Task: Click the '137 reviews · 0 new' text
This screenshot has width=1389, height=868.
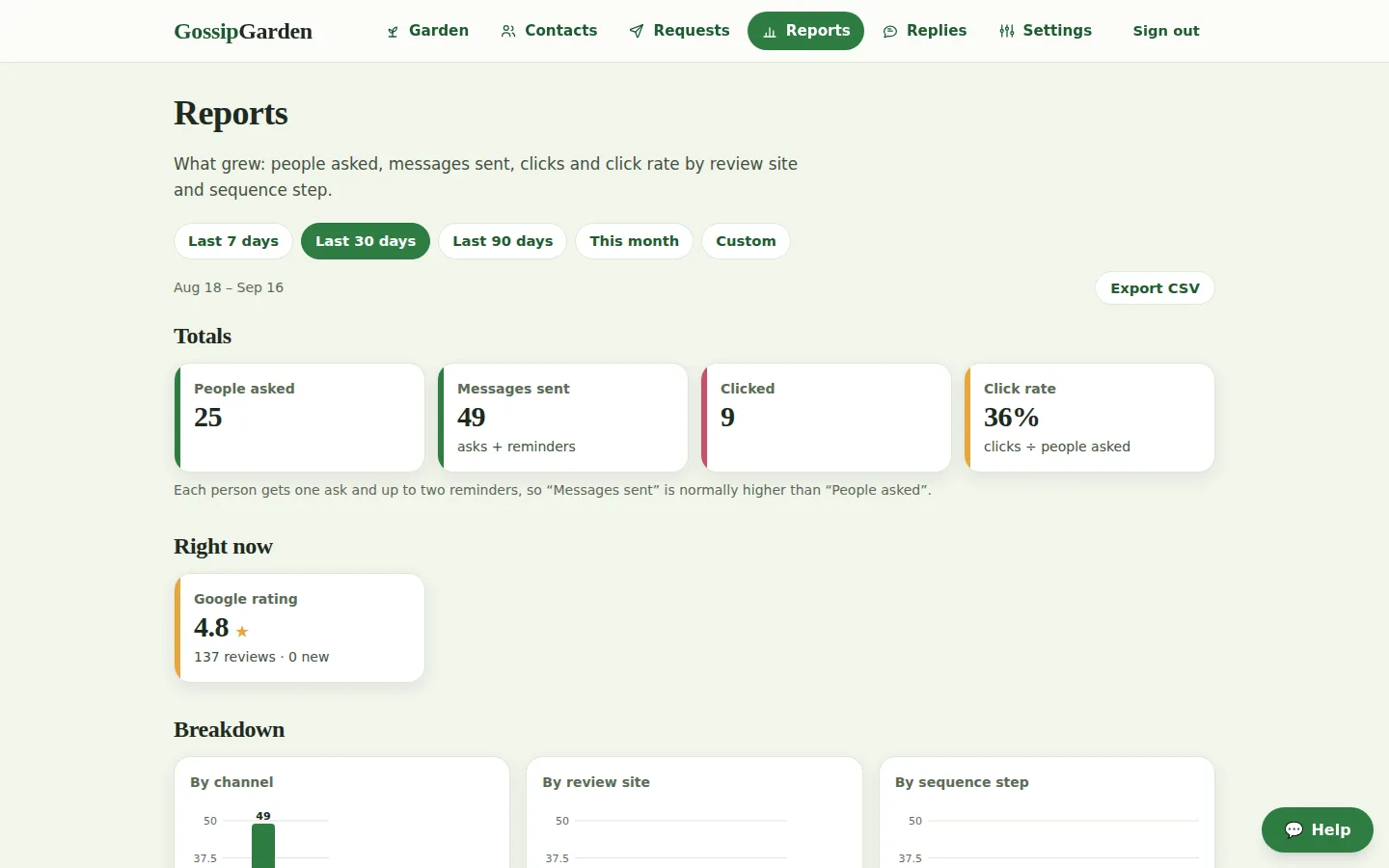Action: pos(261,657)
